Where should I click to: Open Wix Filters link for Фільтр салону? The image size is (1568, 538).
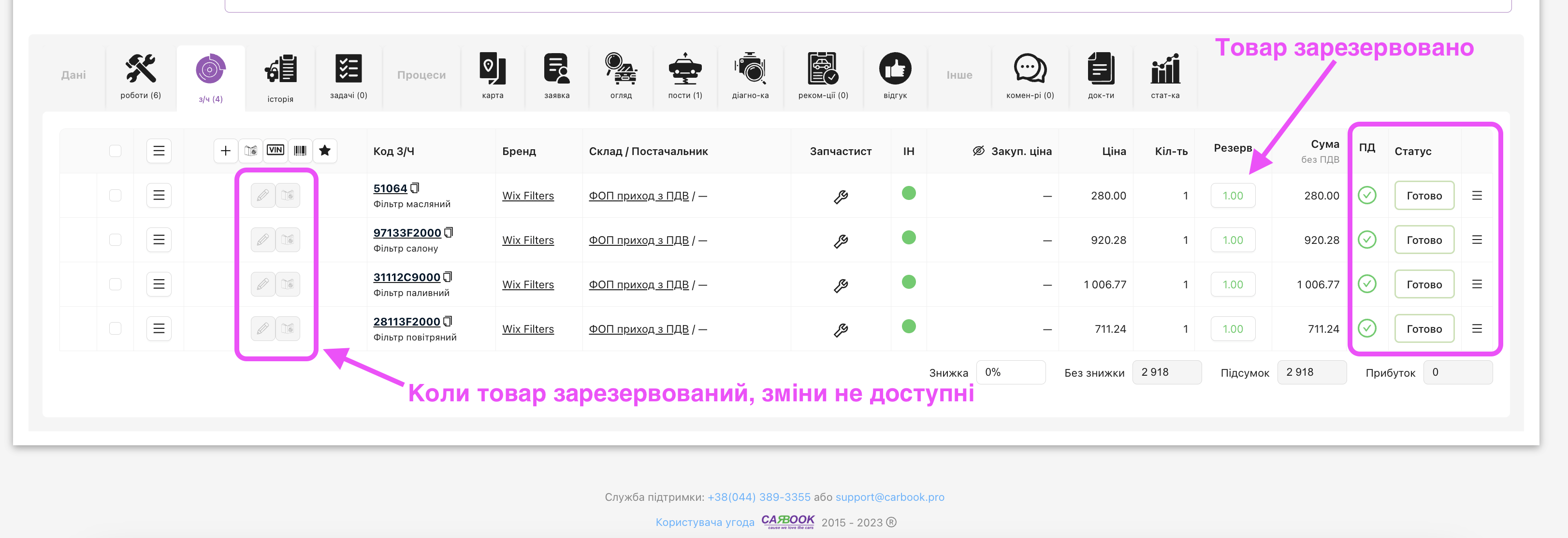tap(528, 240)
